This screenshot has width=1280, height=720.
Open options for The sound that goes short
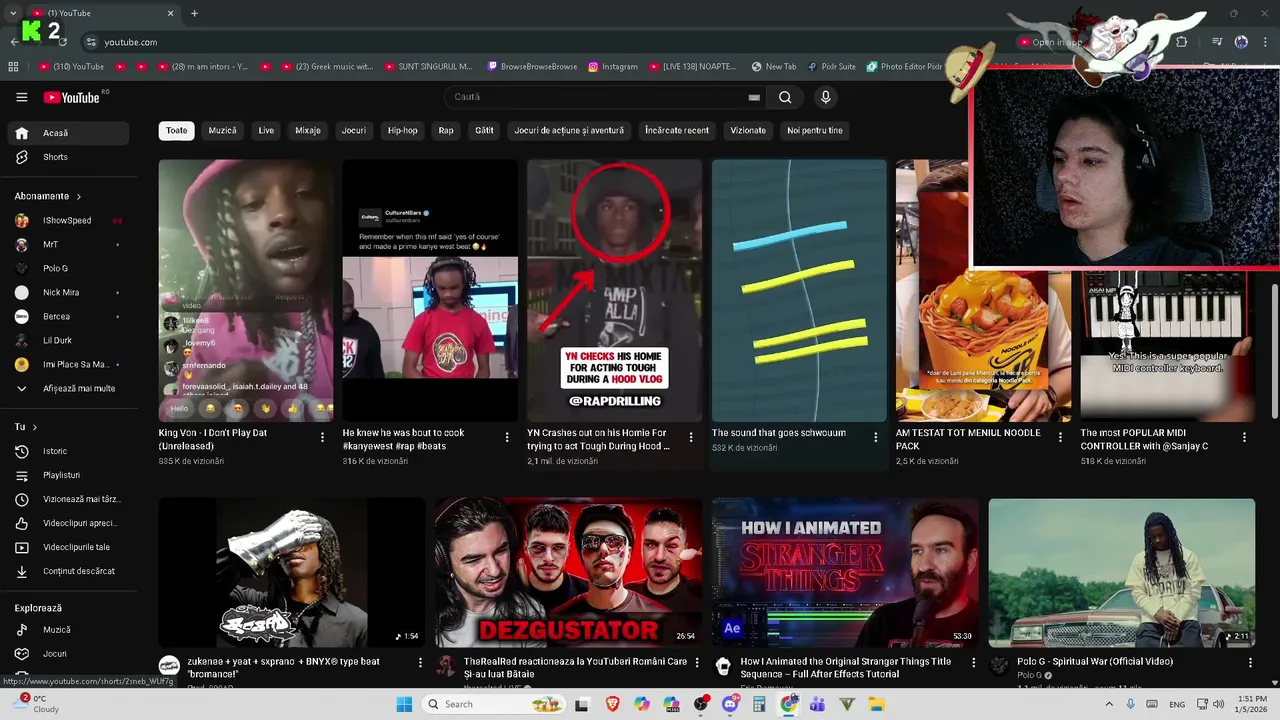875,437
